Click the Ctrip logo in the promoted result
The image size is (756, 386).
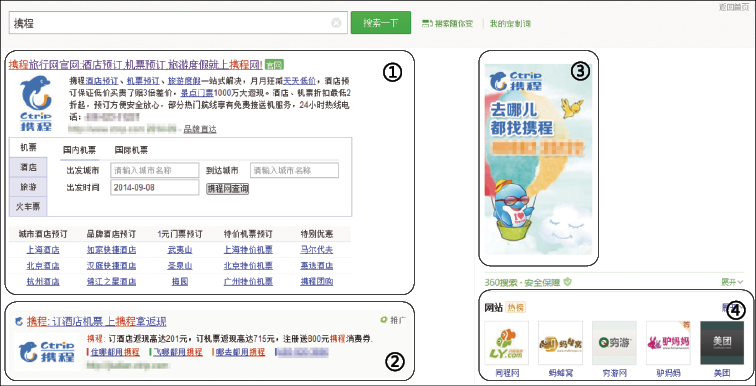pos(47,352)
